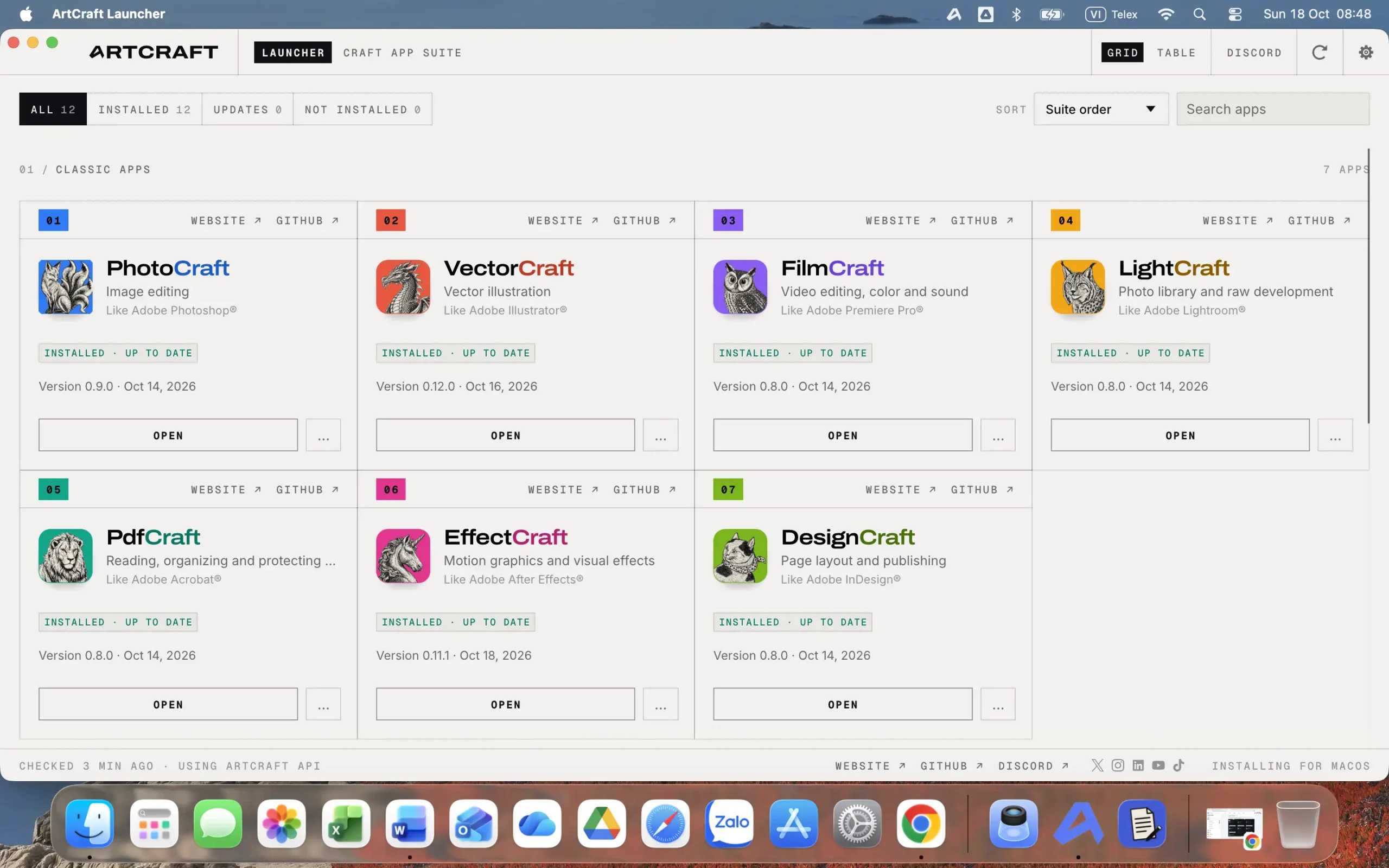Open the X social icon in footer

[1097, 765]
